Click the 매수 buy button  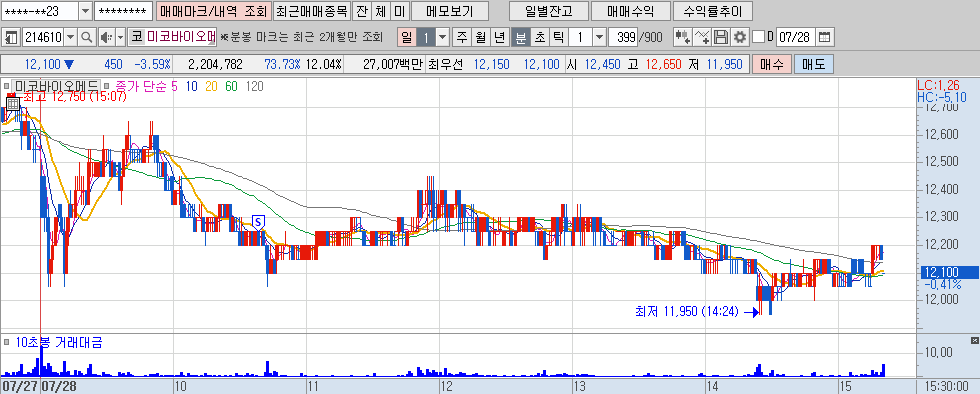(x=772, y=64)
